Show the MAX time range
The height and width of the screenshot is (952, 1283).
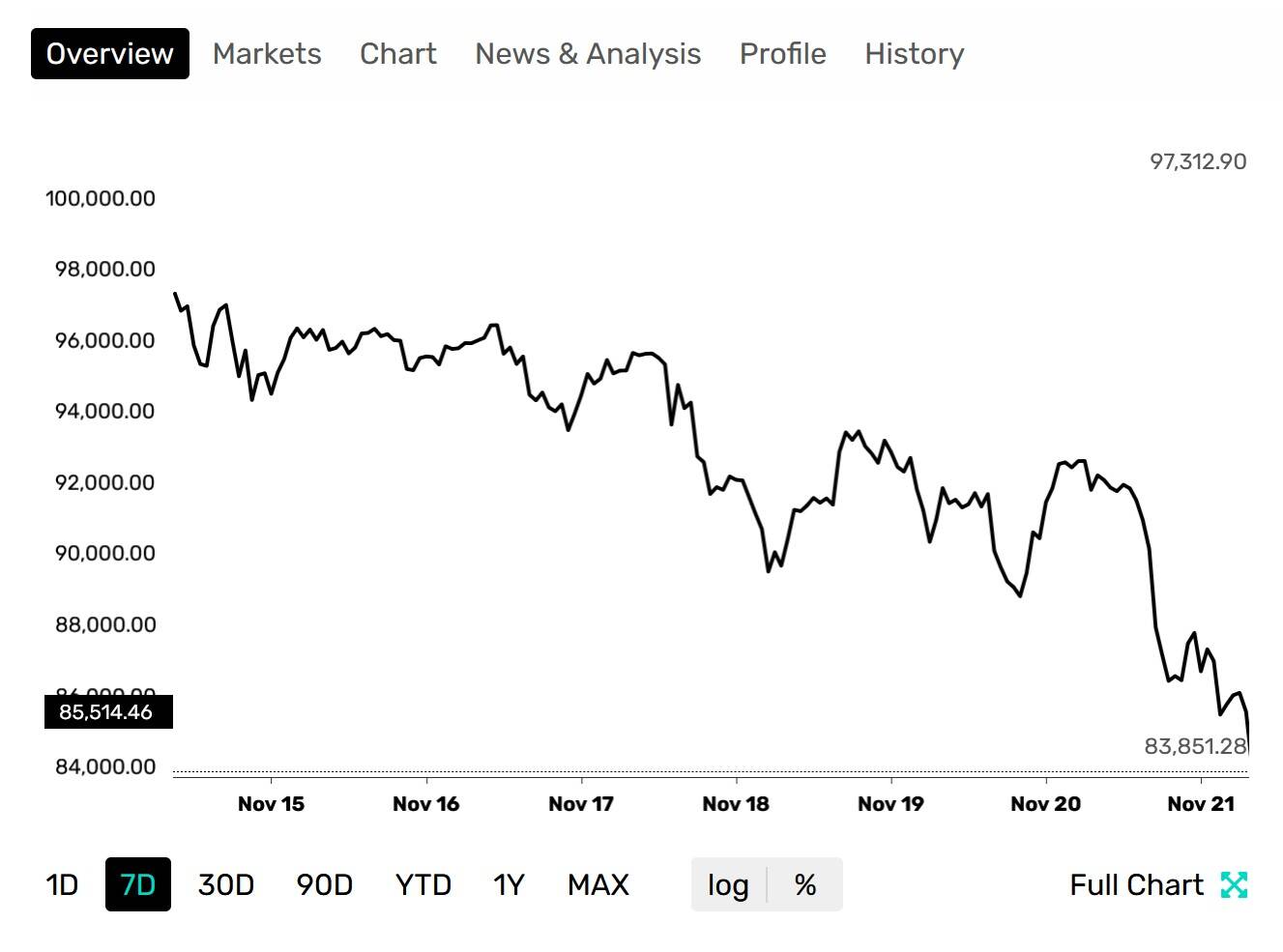[x=598, y=884]
